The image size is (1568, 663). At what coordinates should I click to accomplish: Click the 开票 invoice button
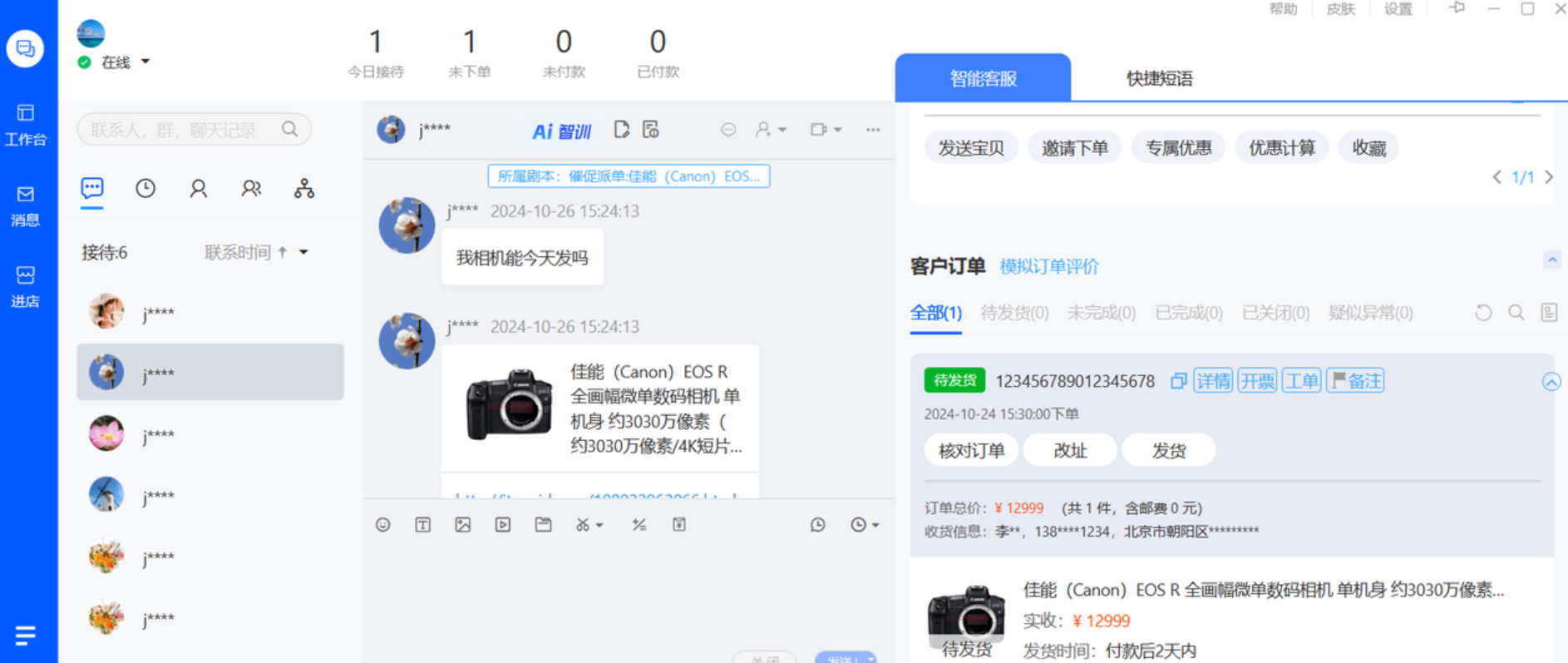click(1257, 381)
